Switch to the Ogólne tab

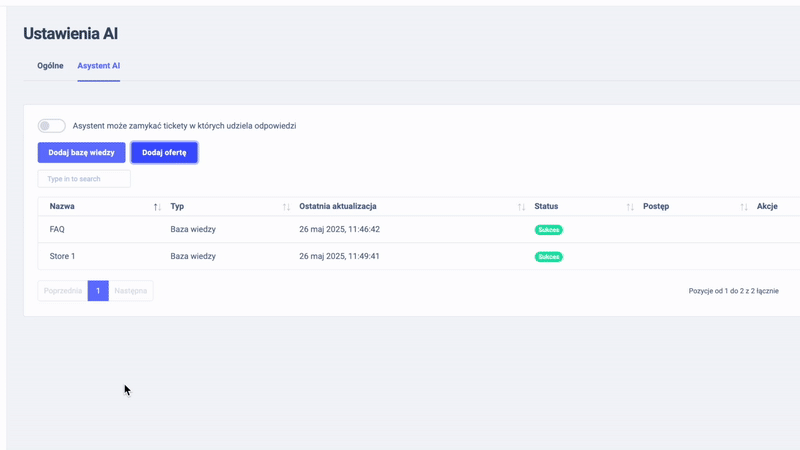point(50,66)
